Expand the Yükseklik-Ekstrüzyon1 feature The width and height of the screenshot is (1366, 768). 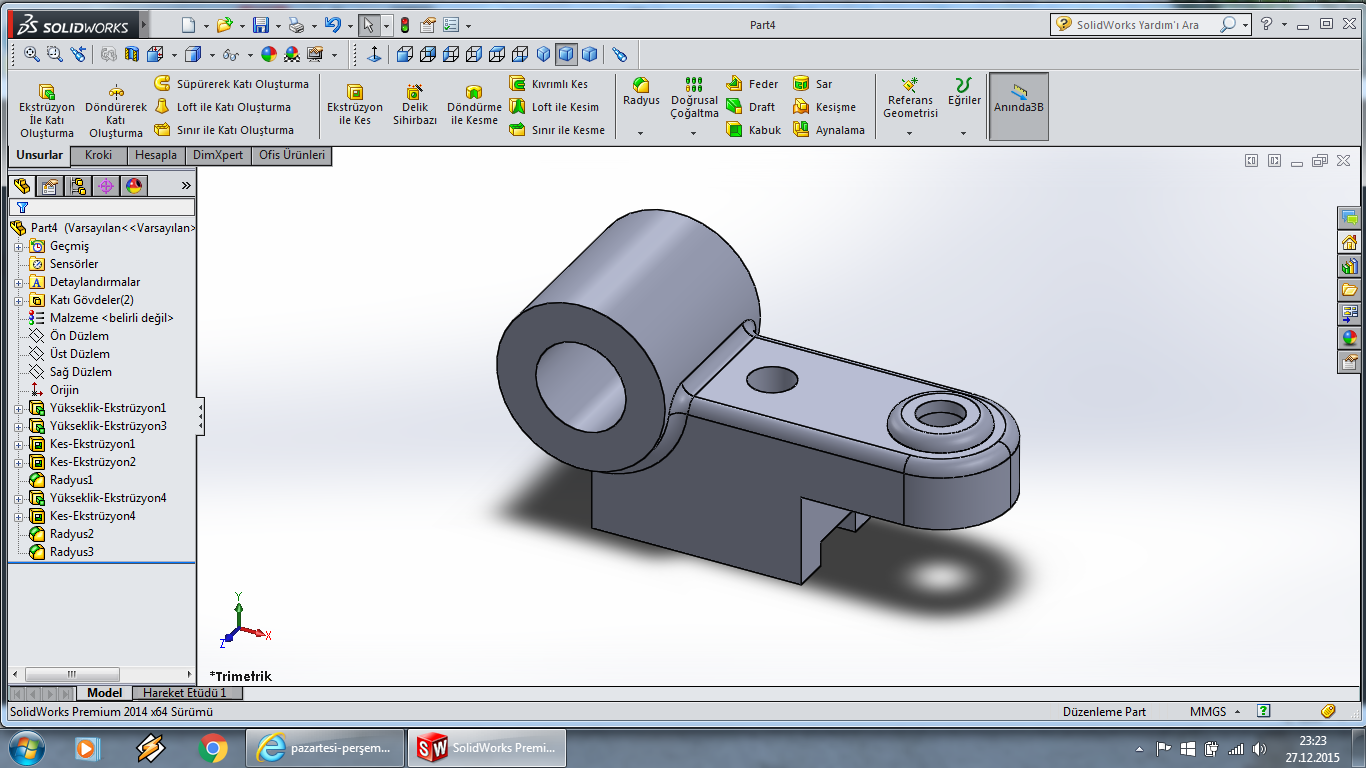18,408
